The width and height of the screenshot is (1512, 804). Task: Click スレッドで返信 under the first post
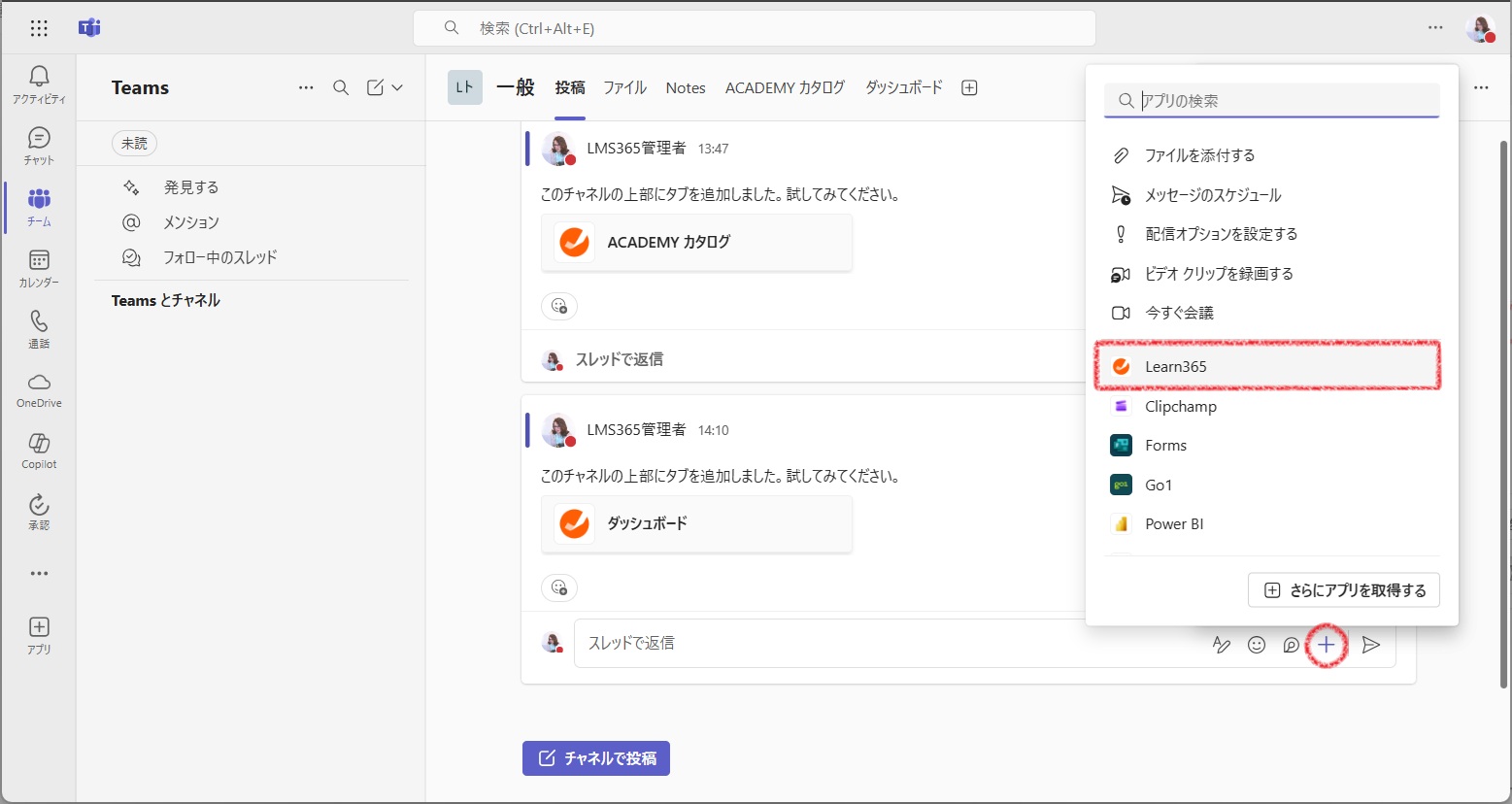click(620, 359)
